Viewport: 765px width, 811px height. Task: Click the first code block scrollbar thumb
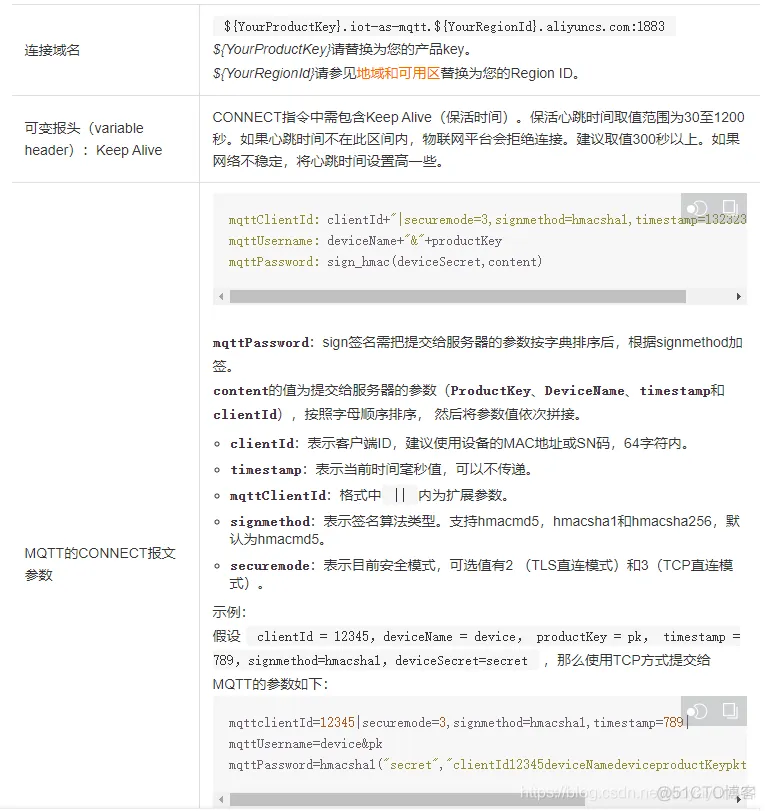(458, 296)
